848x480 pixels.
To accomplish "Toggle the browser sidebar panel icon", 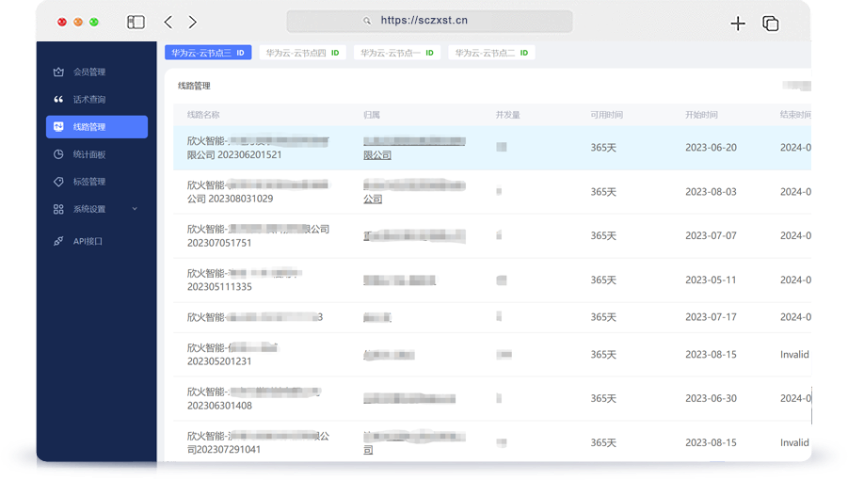I will pyautogui.click(x=136, y=22).
